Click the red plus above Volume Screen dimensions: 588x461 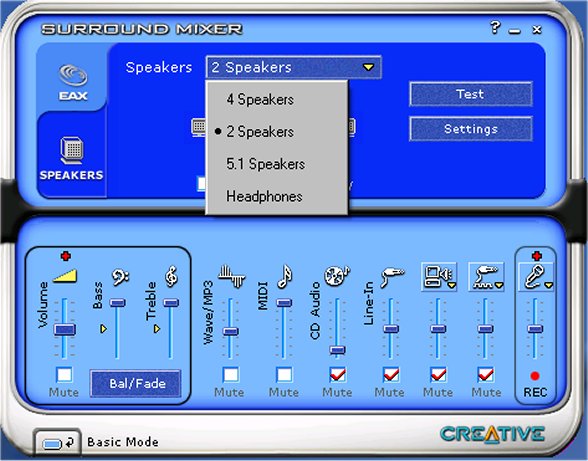66,256
